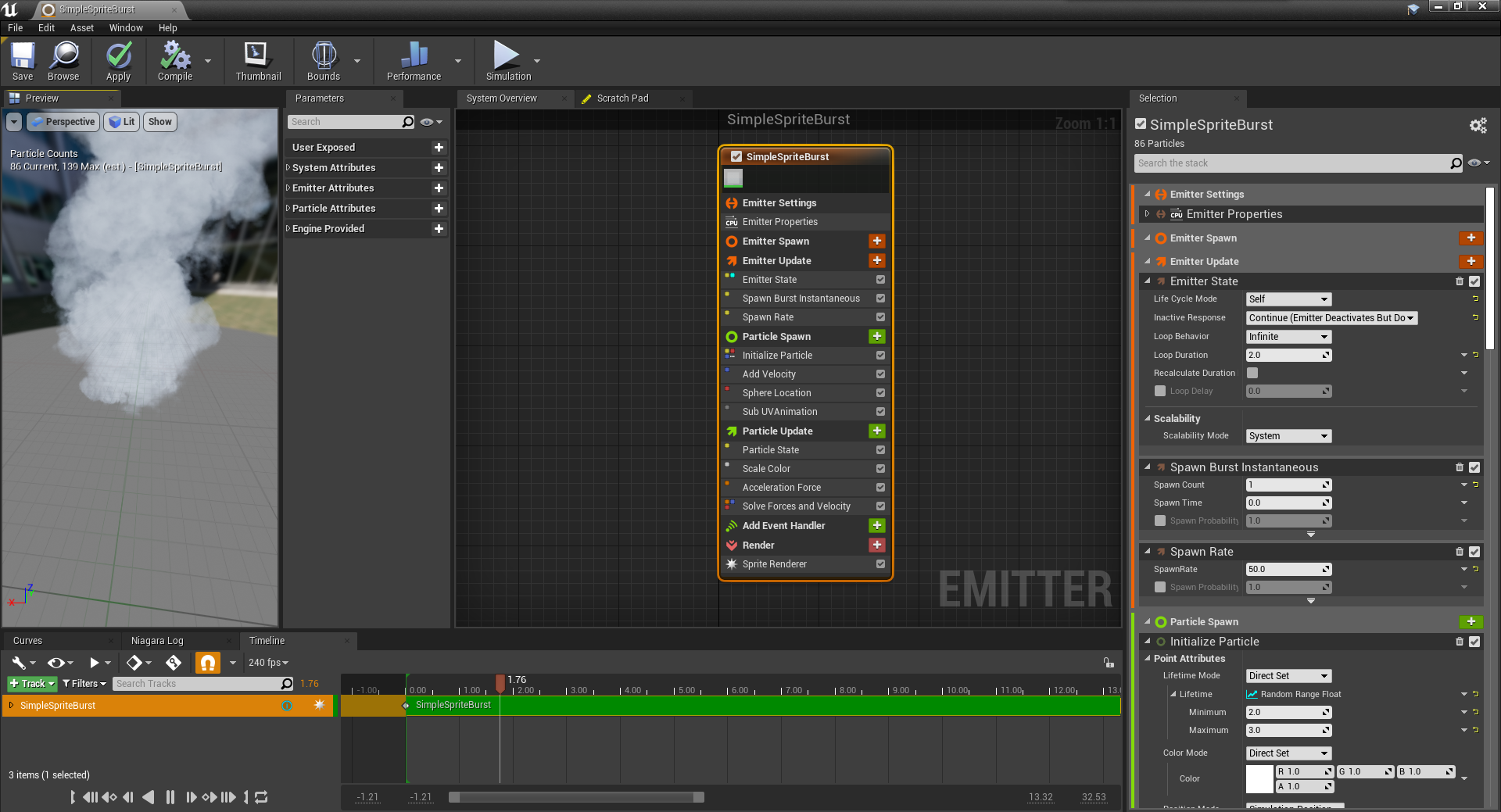
Task: Disable the Spawn Burst Instantaneous module in node
Action: click(x=880, y=299)
